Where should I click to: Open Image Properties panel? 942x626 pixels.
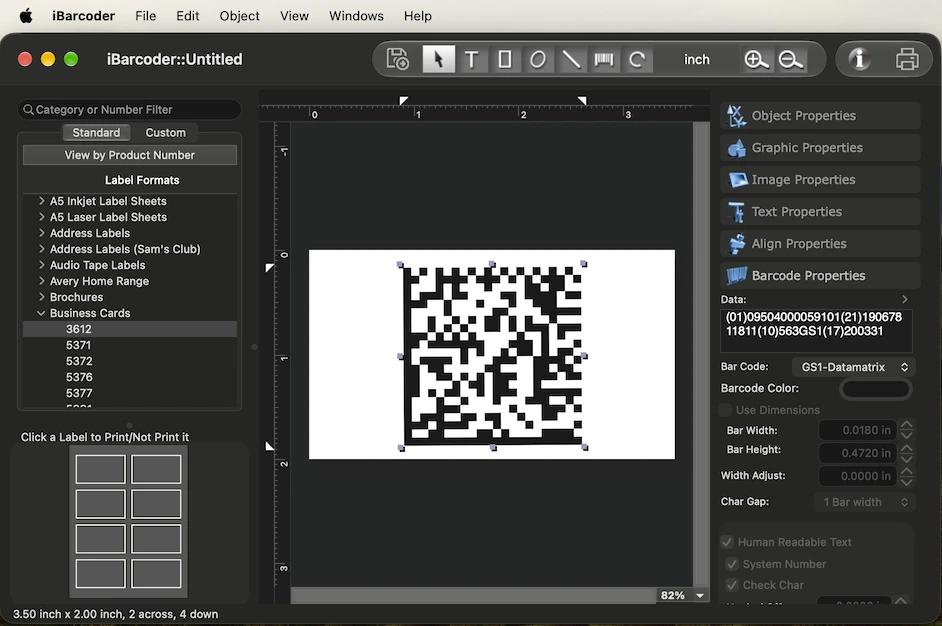[820, 180]
